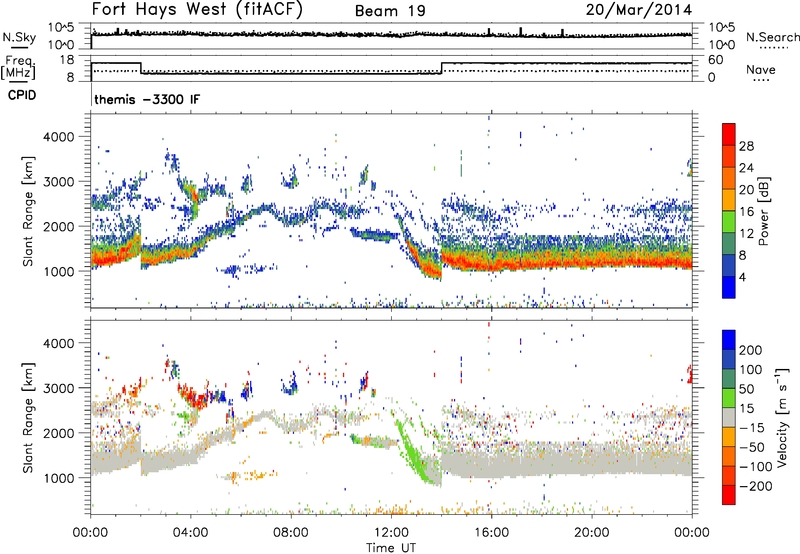Click the '-200' velocity colorbar label
800x554 pixels.
pyautogui.click(x=756, y=486)
